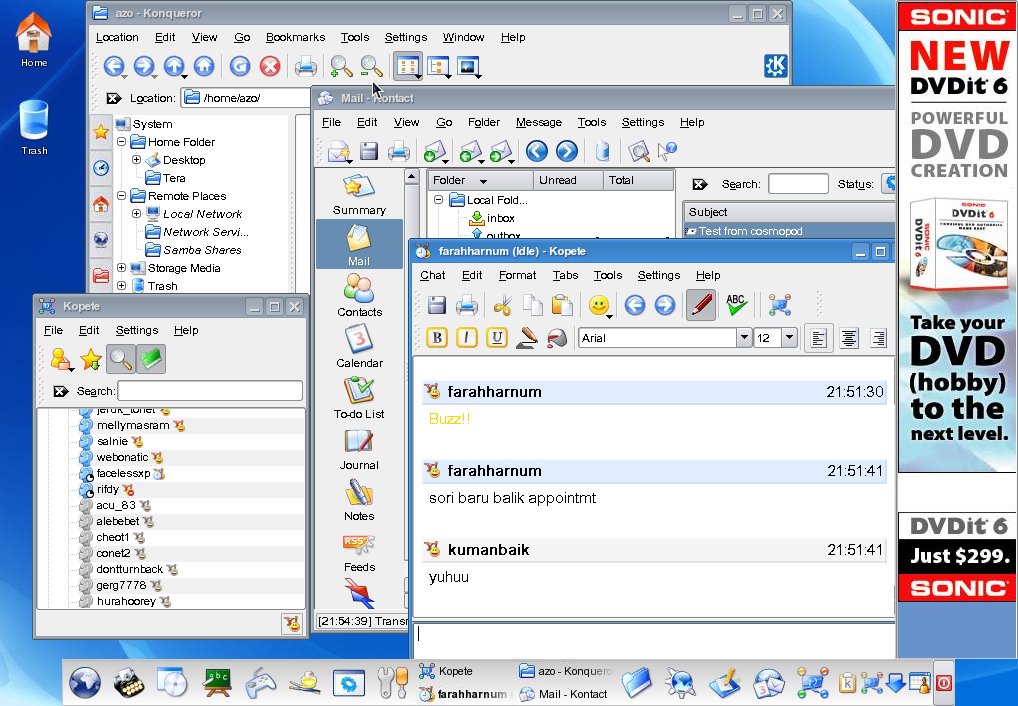Toggle italic text in chat
The width and height of the screenshot is (1018, 706).
(x=467, y=338)
